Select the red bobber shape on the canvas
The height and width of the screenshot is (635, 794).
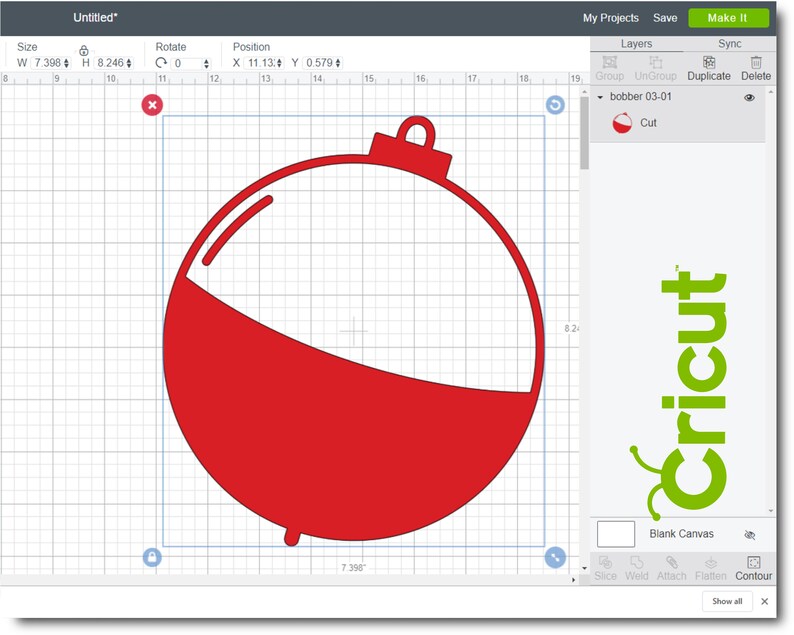(353, 332)
